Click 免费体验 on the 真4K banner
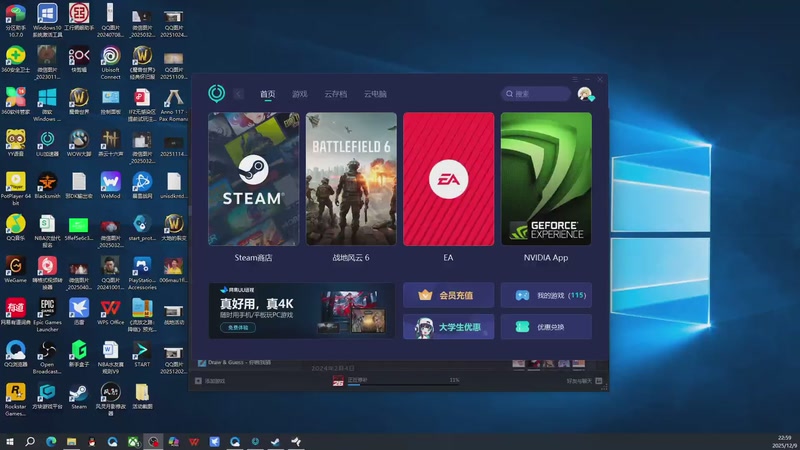Viewport: 800px width, 450px height. pos(238,328)
